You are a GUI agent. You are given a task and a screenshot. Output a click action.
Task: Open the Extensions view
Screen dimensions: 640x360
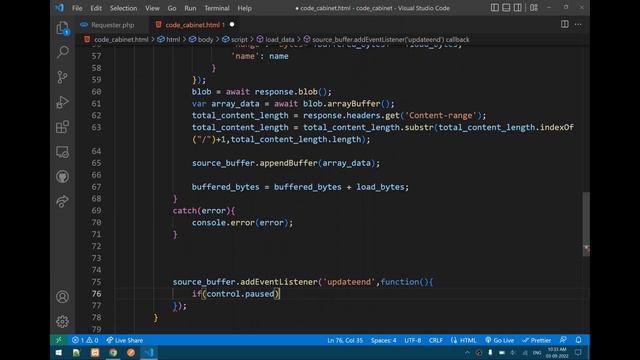62,127
